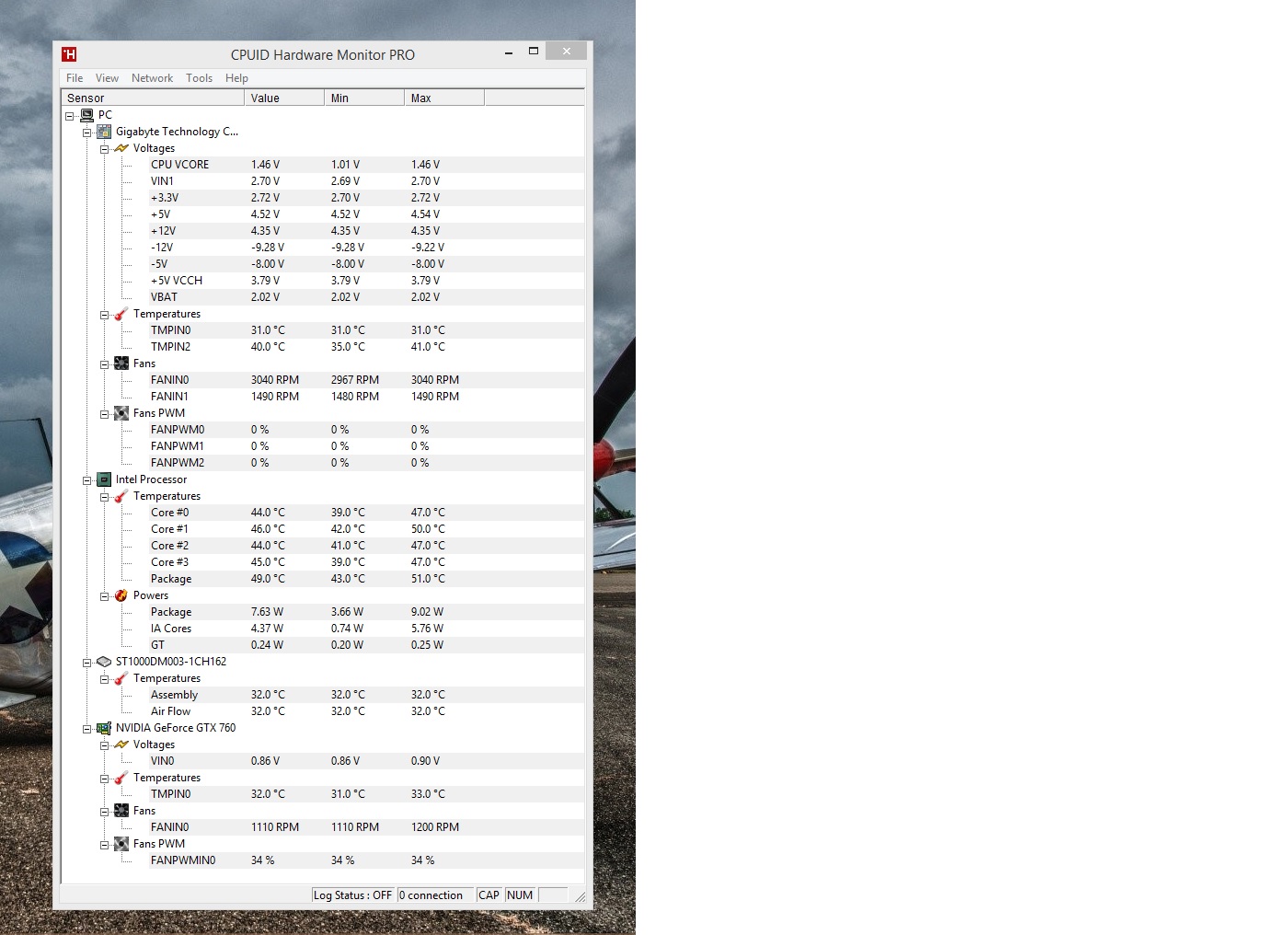Click the Intel Processor chip icon
Screen dimensions: 1288x935
(x=104, y=479)
